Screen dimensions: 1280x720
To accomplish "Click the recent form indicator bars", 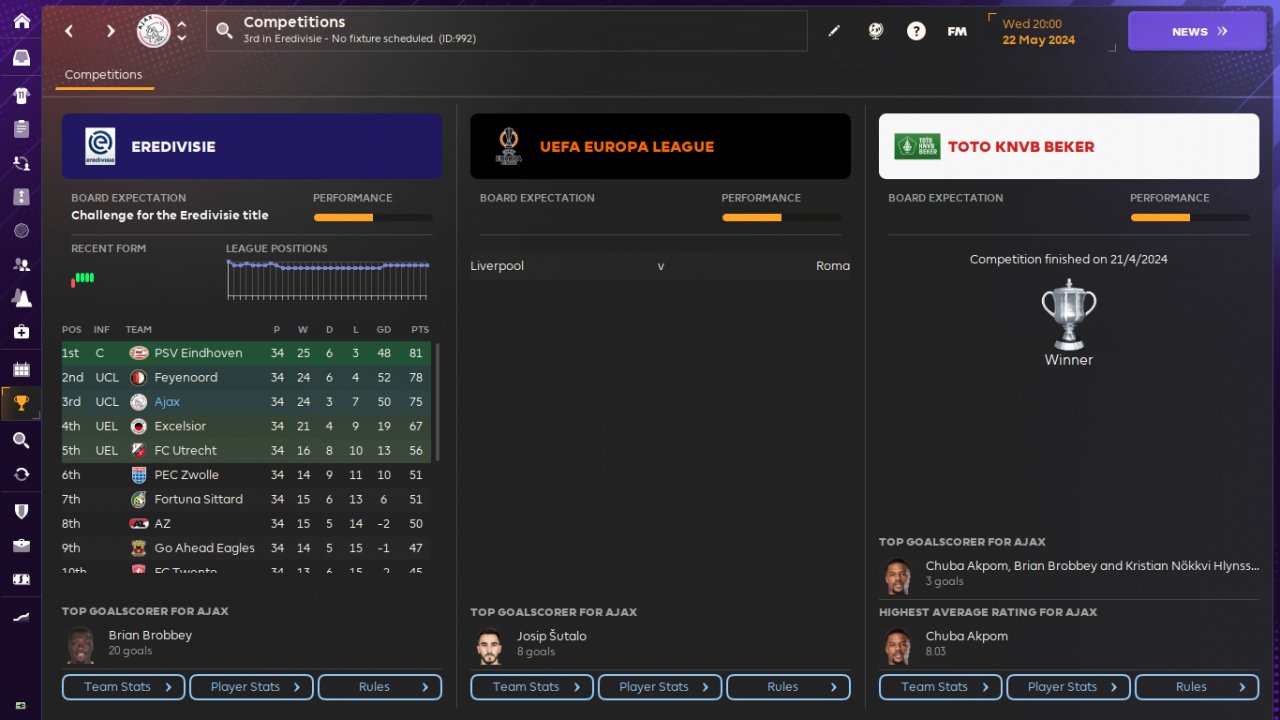I will [x=82, y=278].
